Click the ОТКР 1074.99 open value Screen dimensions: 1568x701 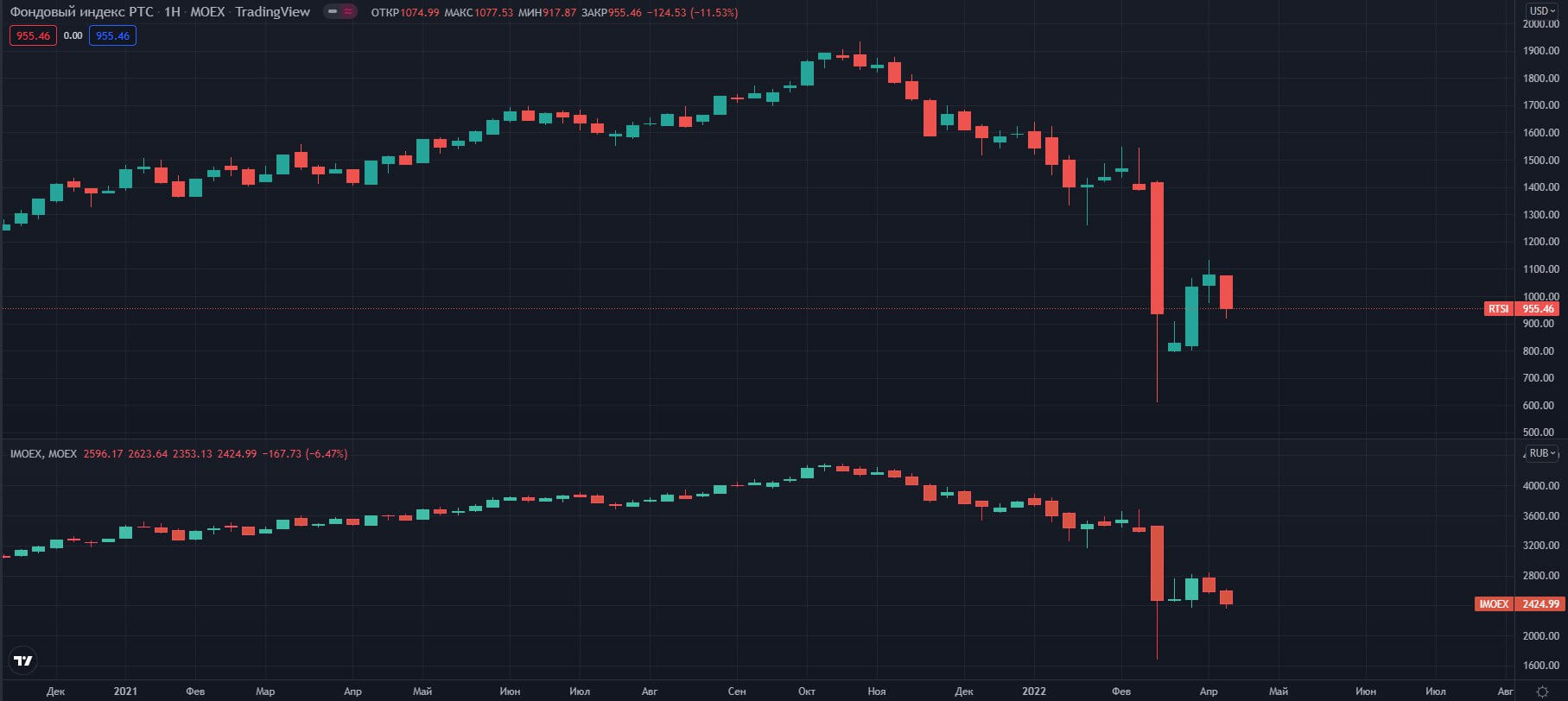(404, 12)
